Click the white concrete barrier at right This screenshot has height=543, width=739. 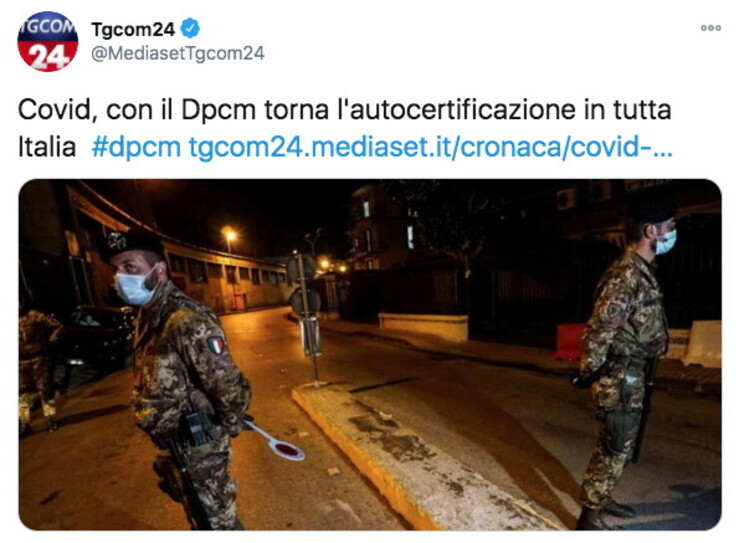[704, 343]
